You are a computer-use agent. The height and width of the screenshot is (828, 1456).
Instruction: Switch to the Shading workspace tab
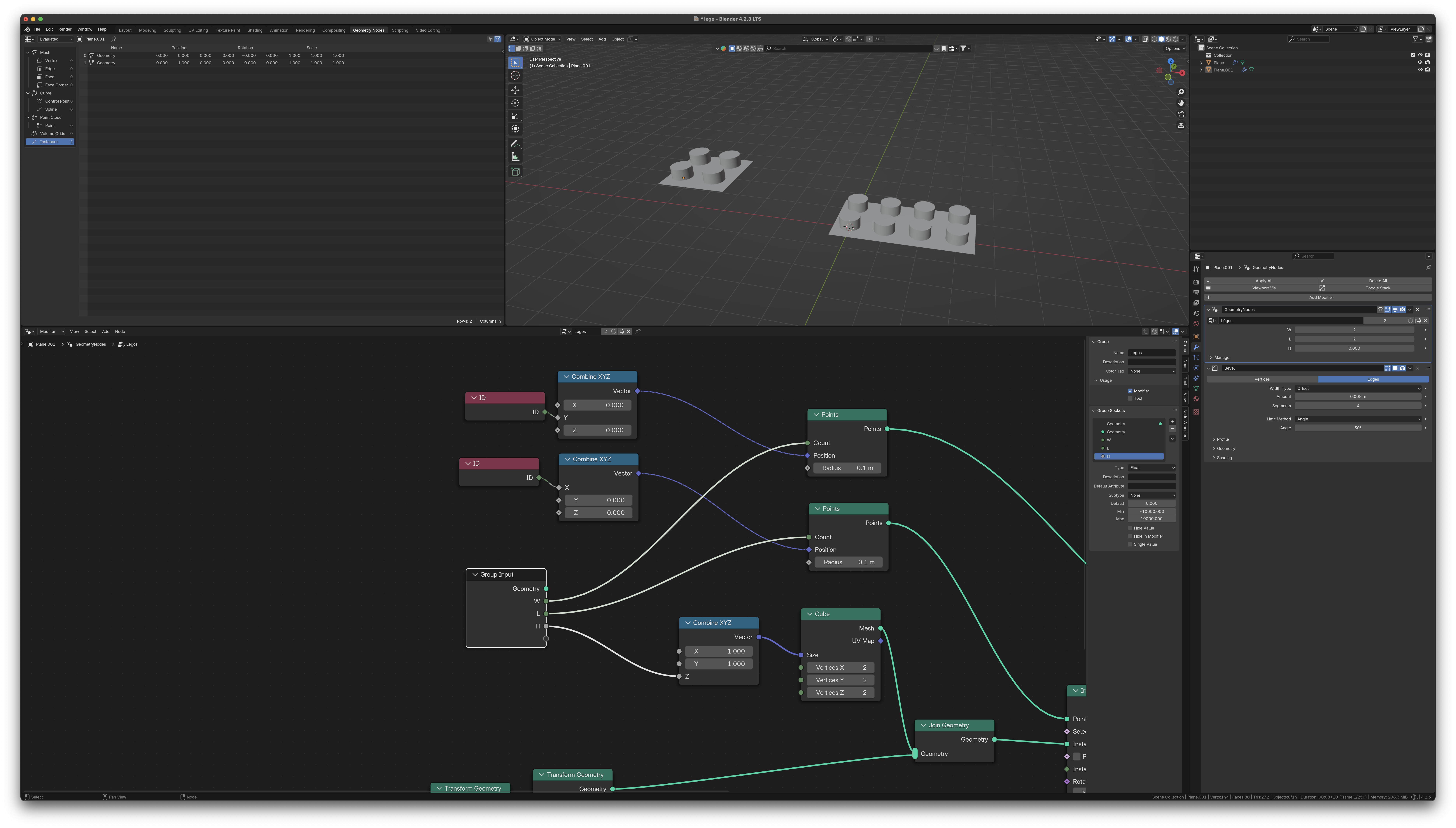(x=255, y=30)
